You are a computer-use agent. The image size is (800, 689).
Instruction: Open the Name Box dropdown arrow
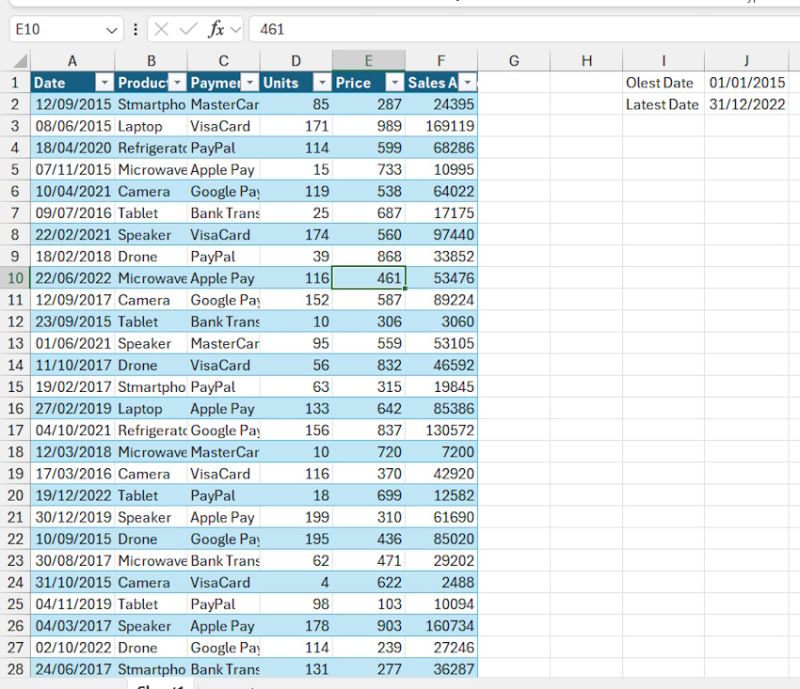(112, 29)
